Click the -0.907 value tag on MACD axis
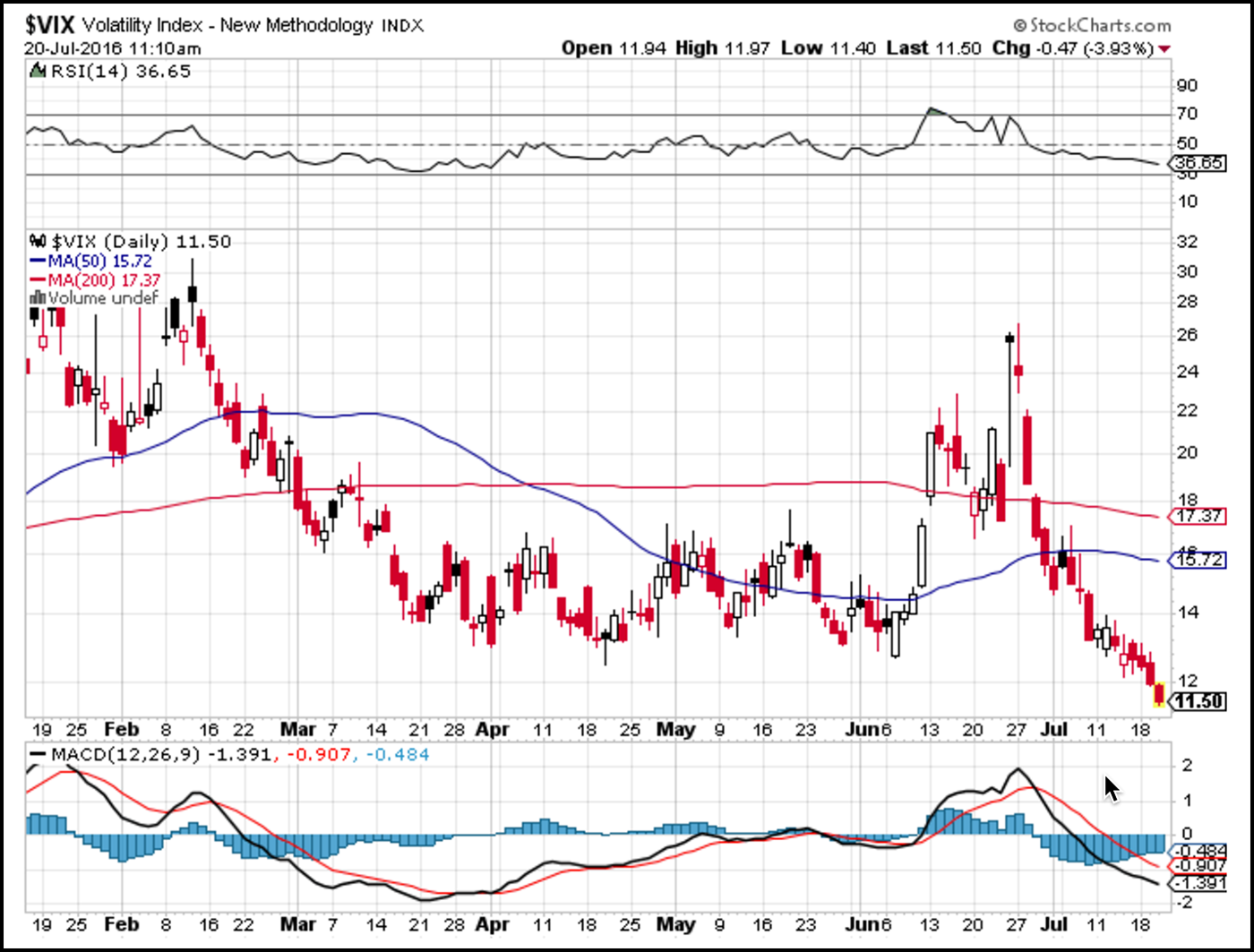Viewport: 1254px width, 952px height. click(1197, 866)
